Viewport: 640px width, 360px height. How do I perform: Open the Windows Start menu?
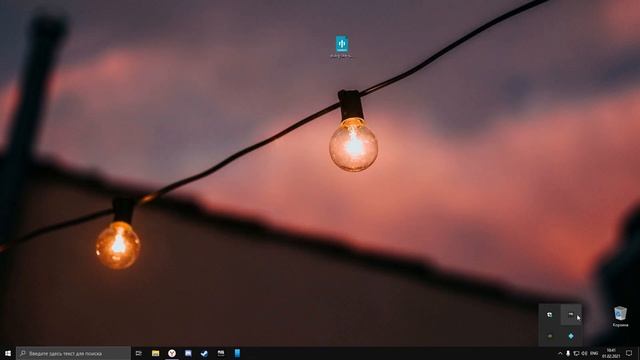click(x=8, y=353)
